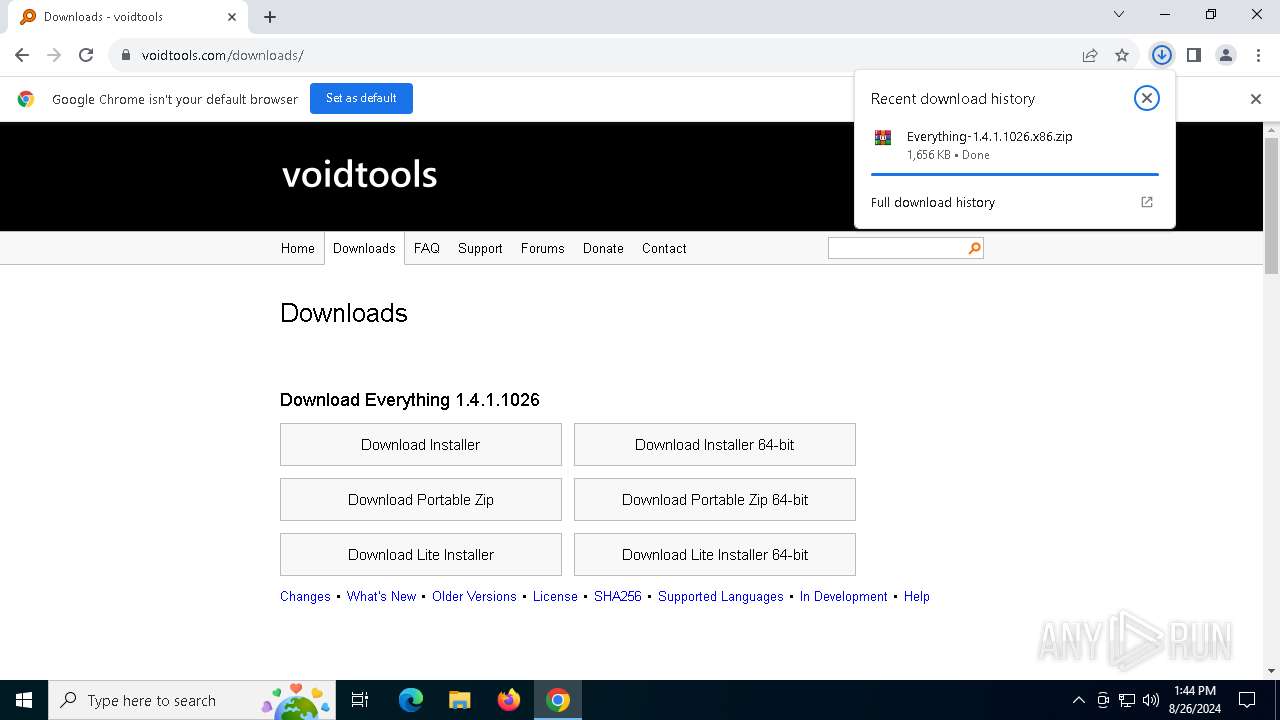
Task: Open the Donate page
Action: click(603, 248)
